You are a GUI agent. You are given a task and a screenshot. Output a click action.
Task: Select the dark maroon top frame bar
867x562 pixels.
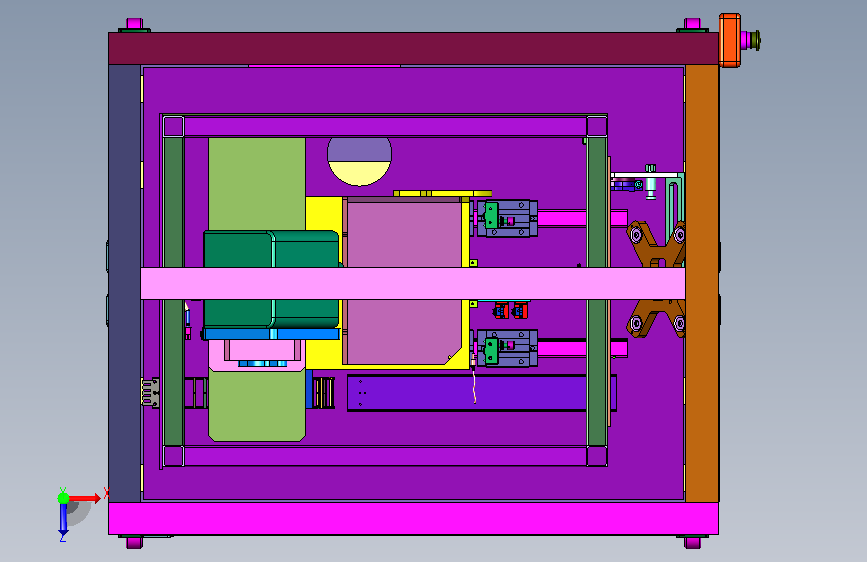click(413, 49)
